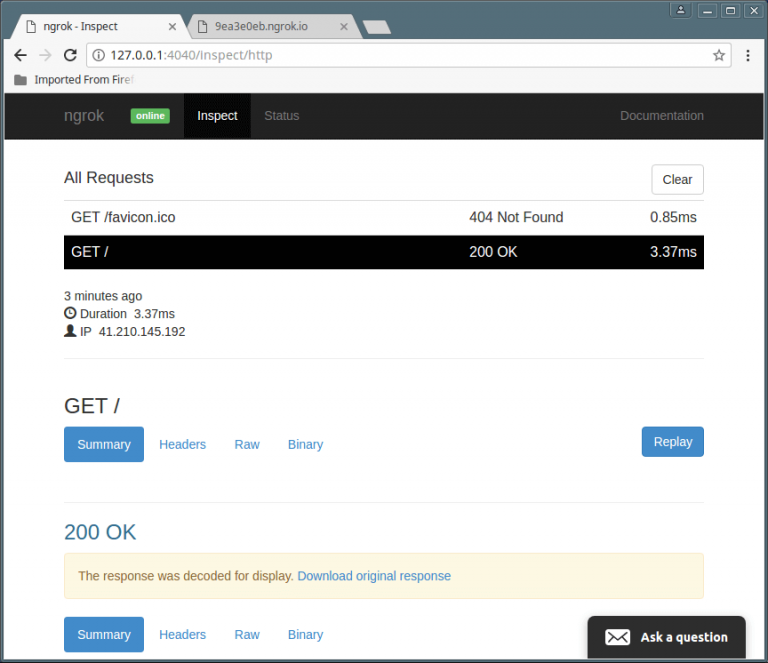Click the browser forward arrow
This screenshot has height=663, width=768.
coord(45,55)
